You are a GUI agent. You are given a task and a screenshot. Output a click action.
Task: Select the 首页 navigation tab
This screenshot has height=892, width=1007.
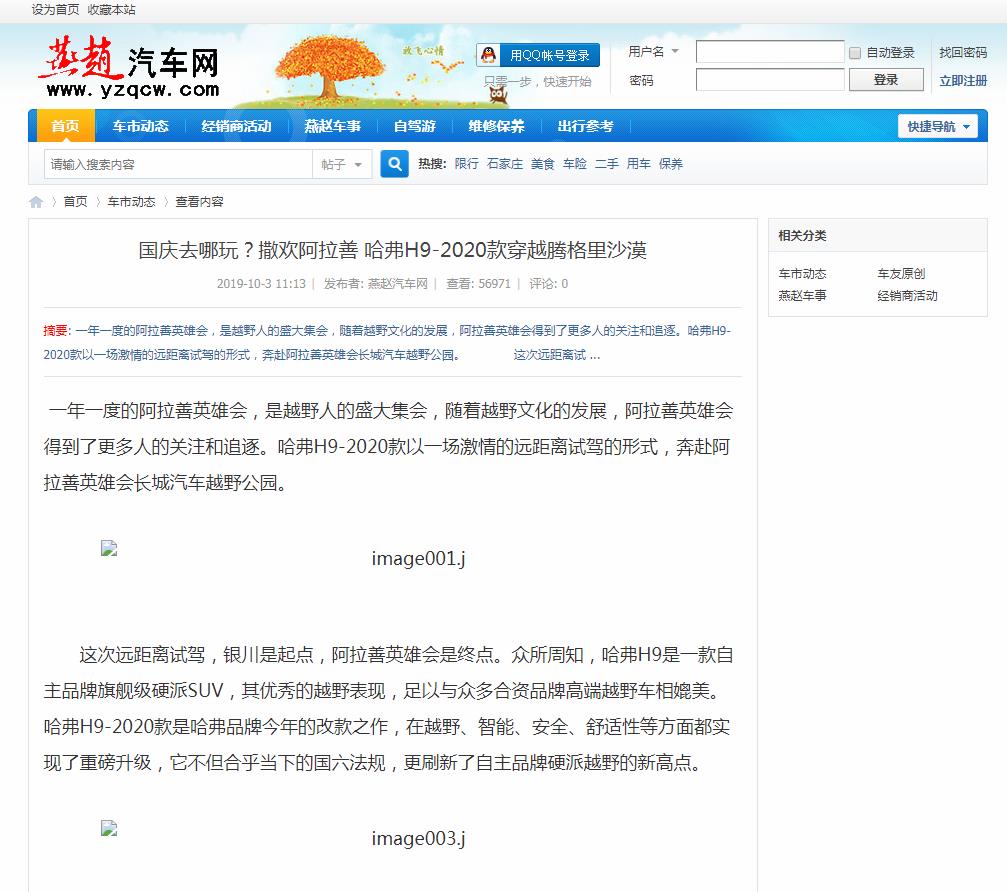pos(65,126)
